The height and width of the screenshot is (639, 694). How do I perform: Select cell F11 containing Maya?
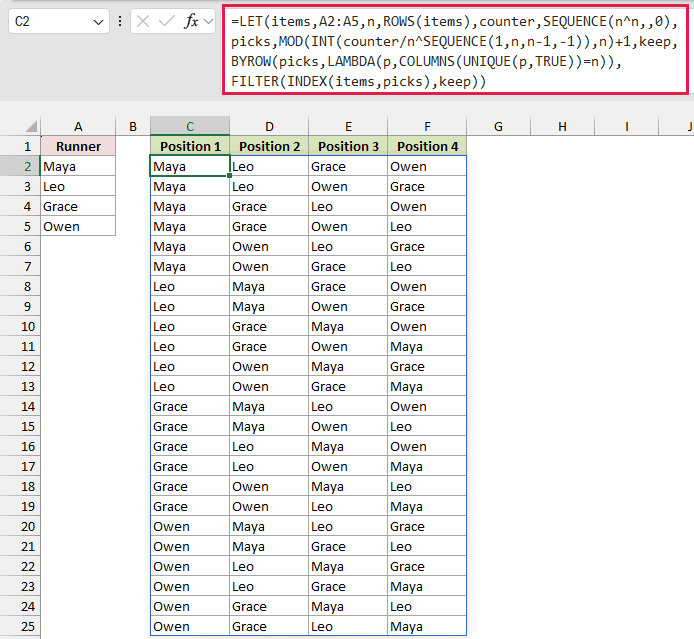(427, 346)
